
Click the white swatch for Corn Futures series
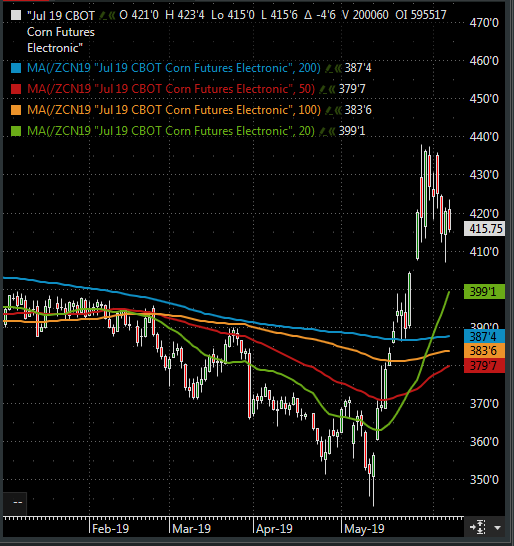(16, 15)
